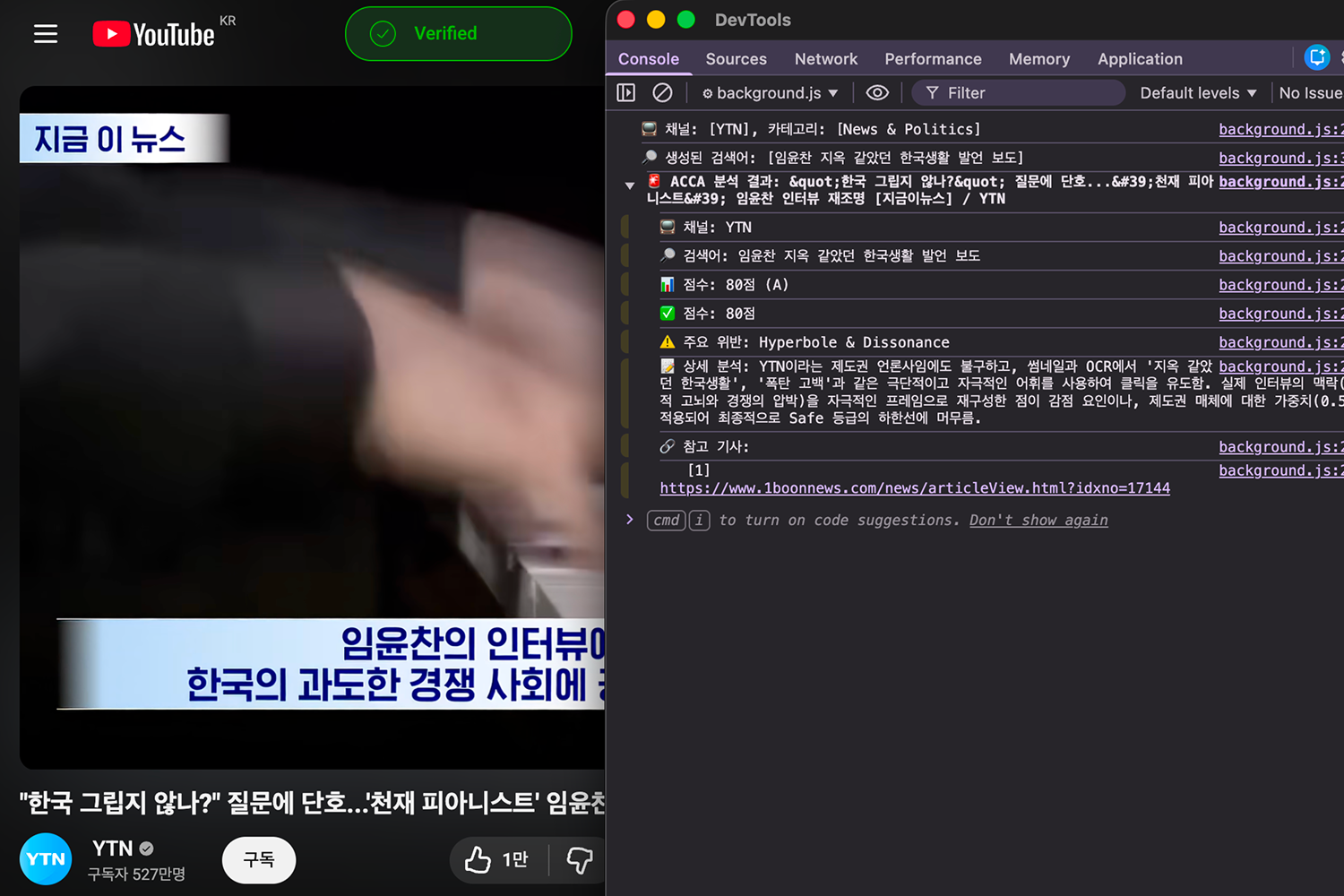Click the '생성된 검색어' log entry

843,158
